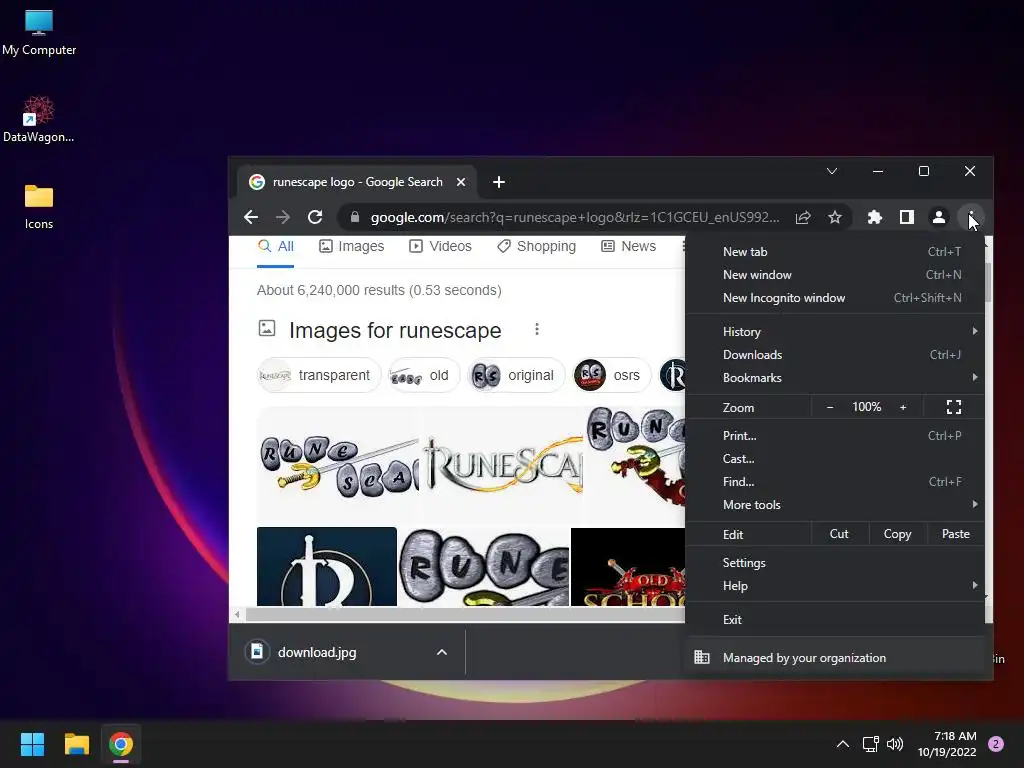Select the original filter chip
The image size is (1024, 768).
coord(517,376)
